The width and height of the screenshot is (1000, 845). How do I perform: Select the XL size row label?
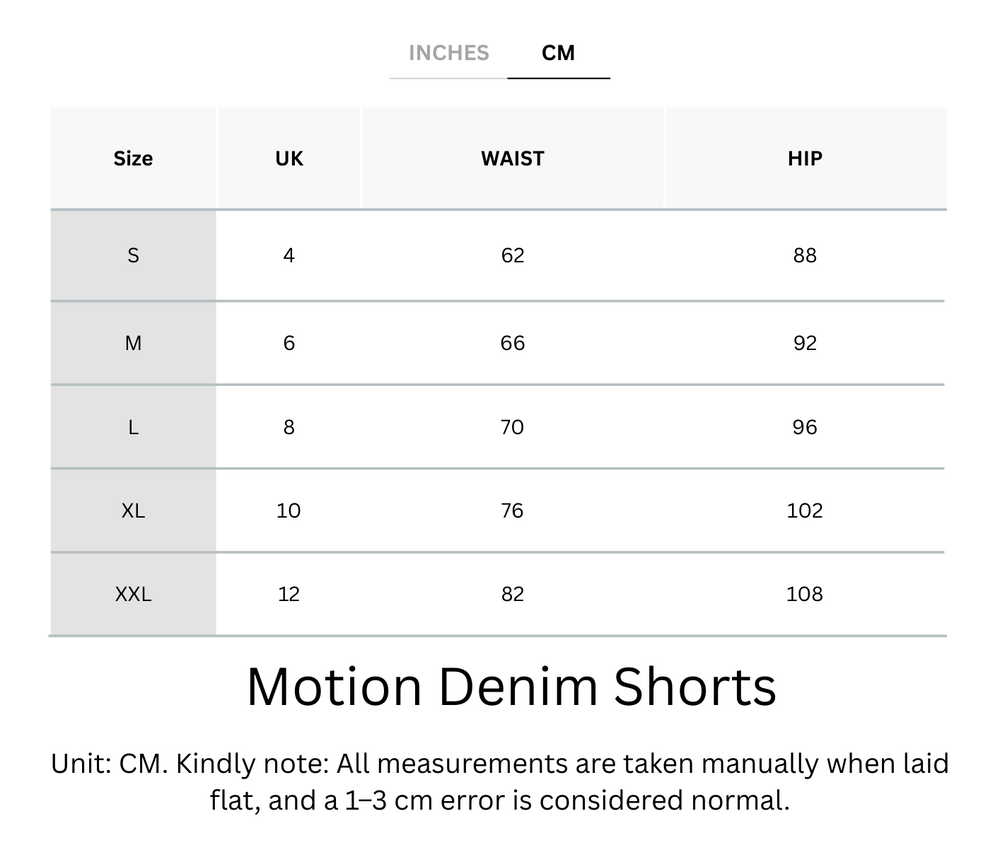(133, 510)
